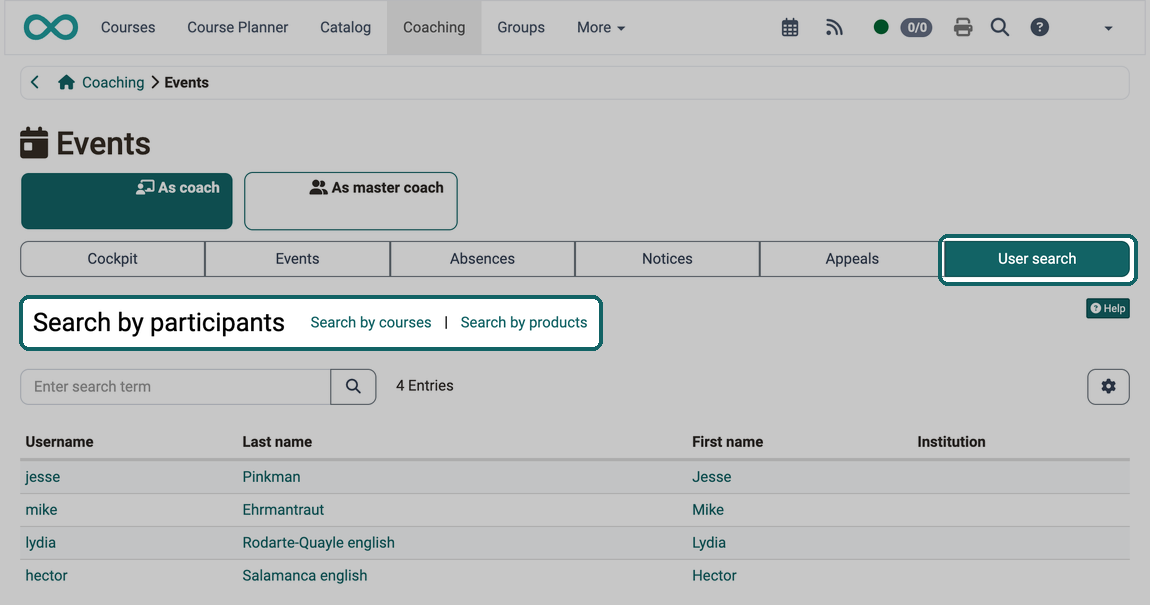This screenshot has height=605, width=1150.
Task: Click the back arrow in breadcrumb
Action: click(x=34, y=82)
